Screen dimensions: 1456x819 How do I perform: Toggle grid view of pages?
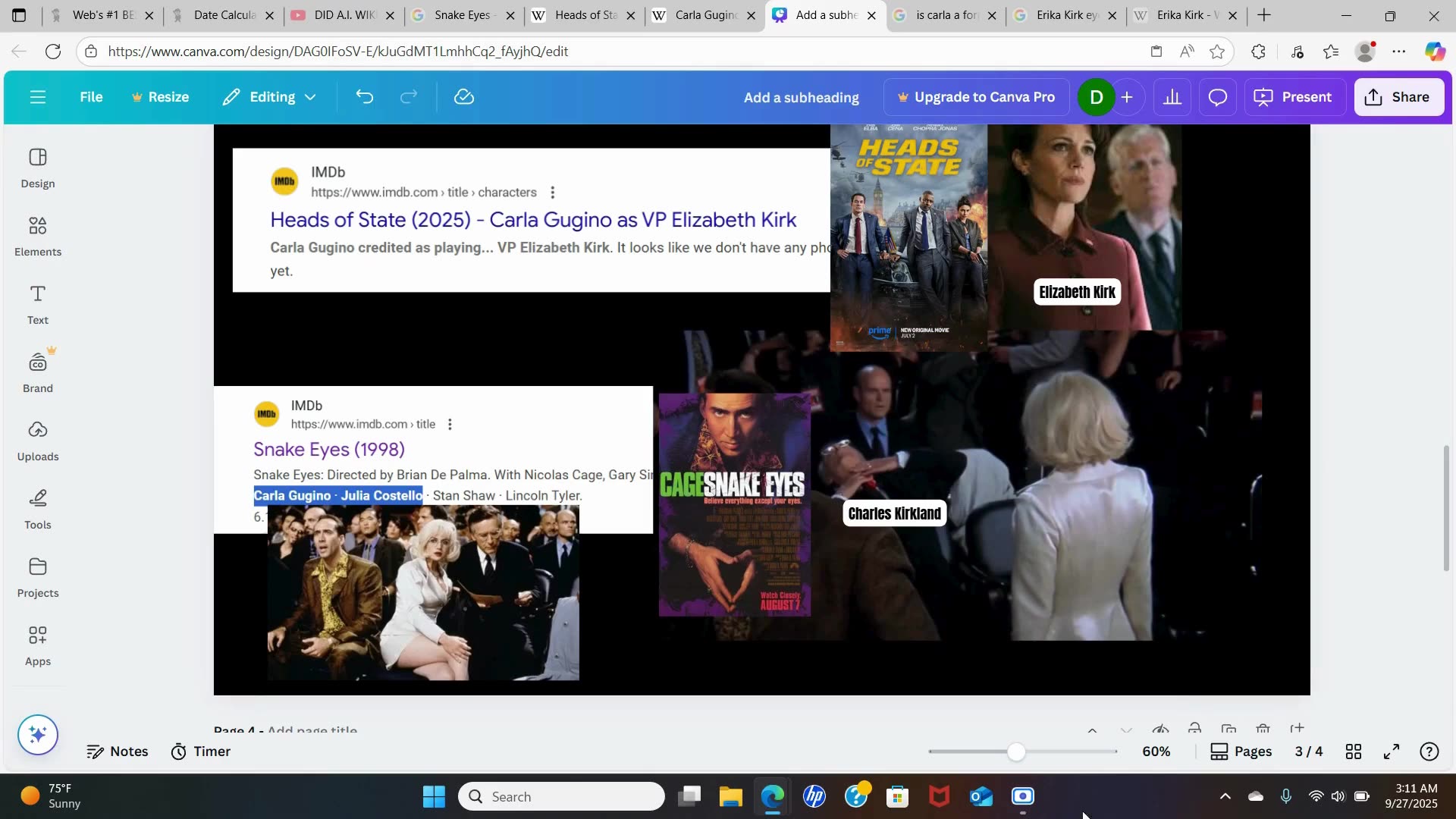click(x=1354, y=752)
